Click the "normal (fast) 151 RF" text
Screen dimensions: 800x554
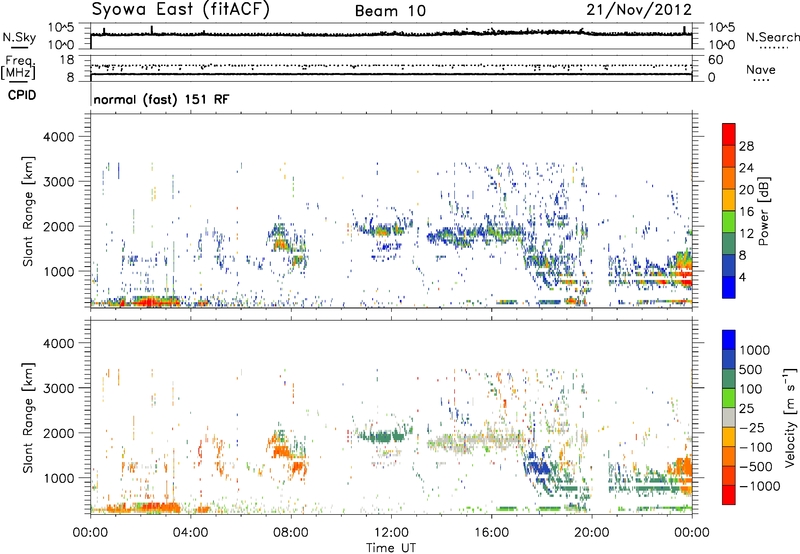point(161,99)
